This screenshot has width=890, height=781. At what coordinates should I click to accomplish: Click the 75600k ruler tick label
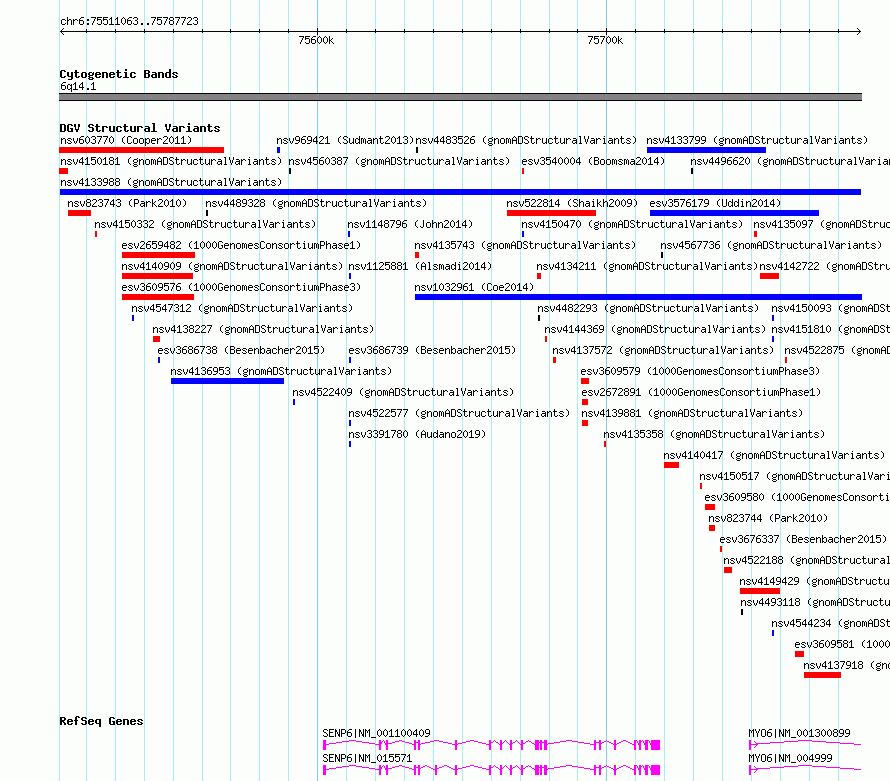(x=316, y=40)
